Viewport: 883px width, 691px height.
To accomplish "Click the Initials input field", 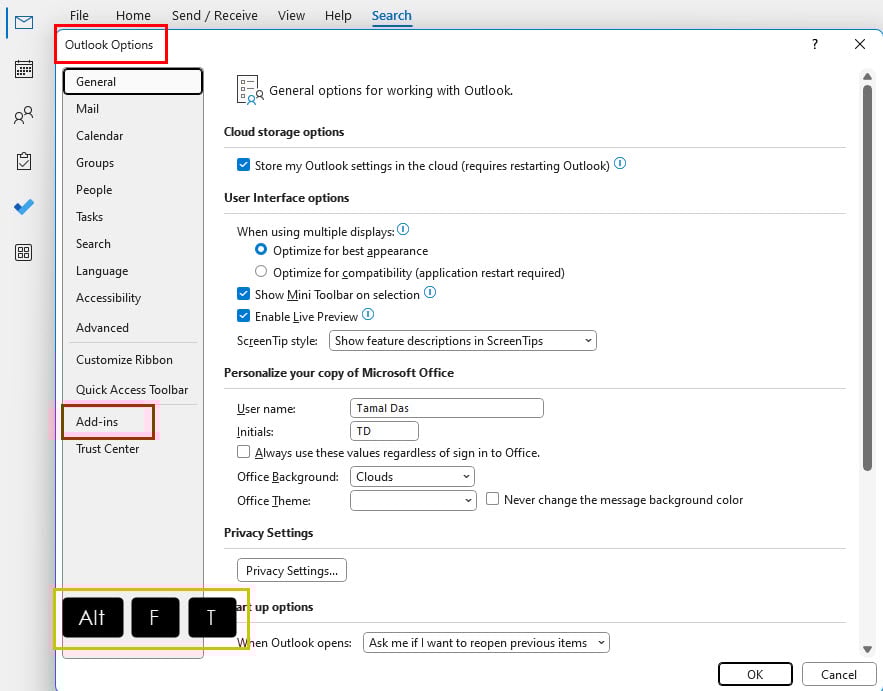I will click(384, 431).
